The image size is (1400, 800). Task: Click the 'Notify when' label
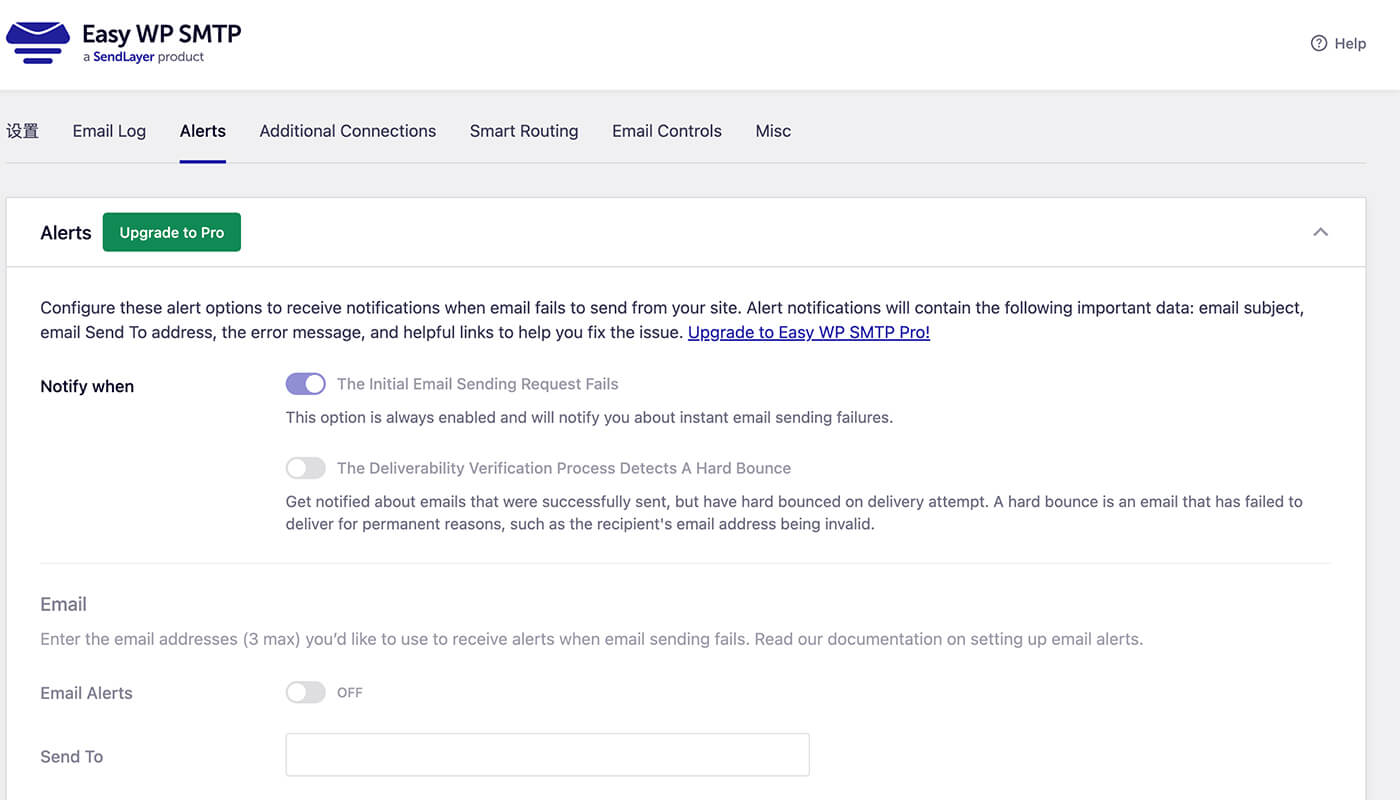87,386
